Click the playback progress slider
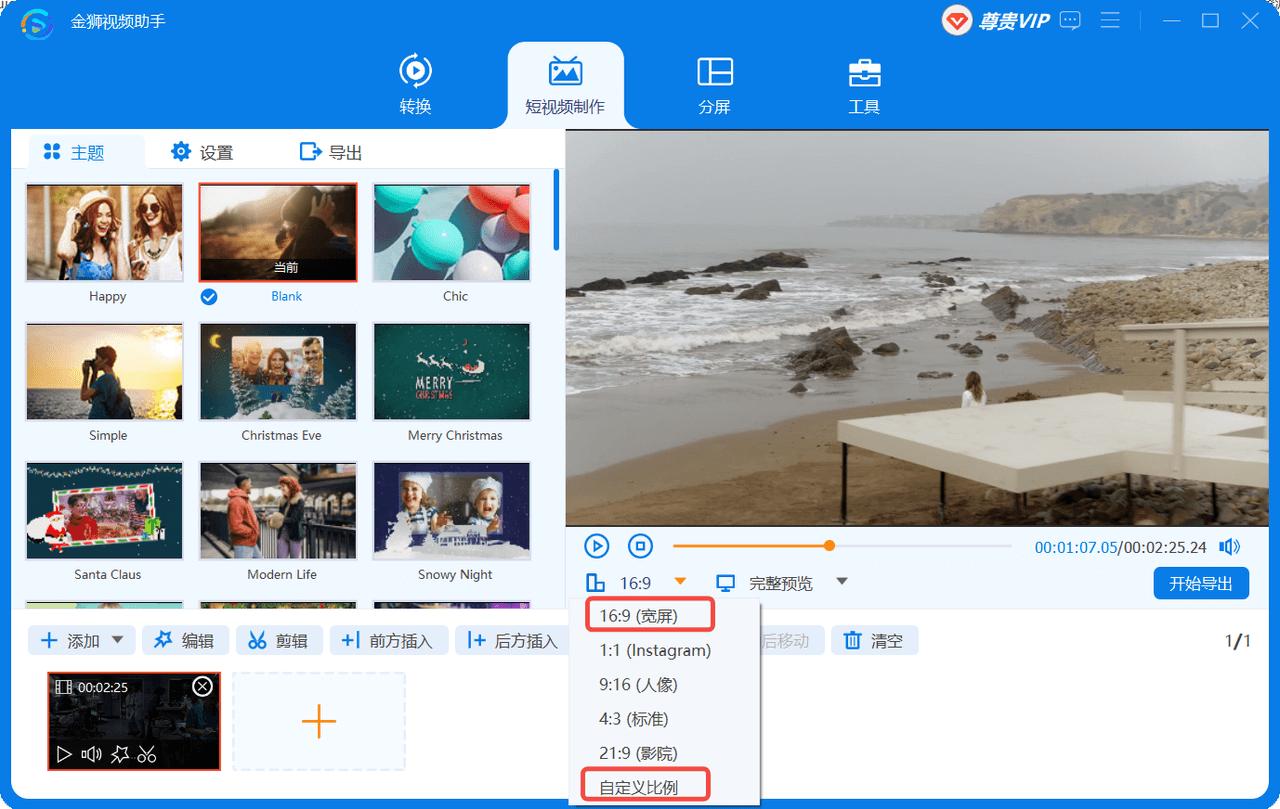 coord(829,545)
